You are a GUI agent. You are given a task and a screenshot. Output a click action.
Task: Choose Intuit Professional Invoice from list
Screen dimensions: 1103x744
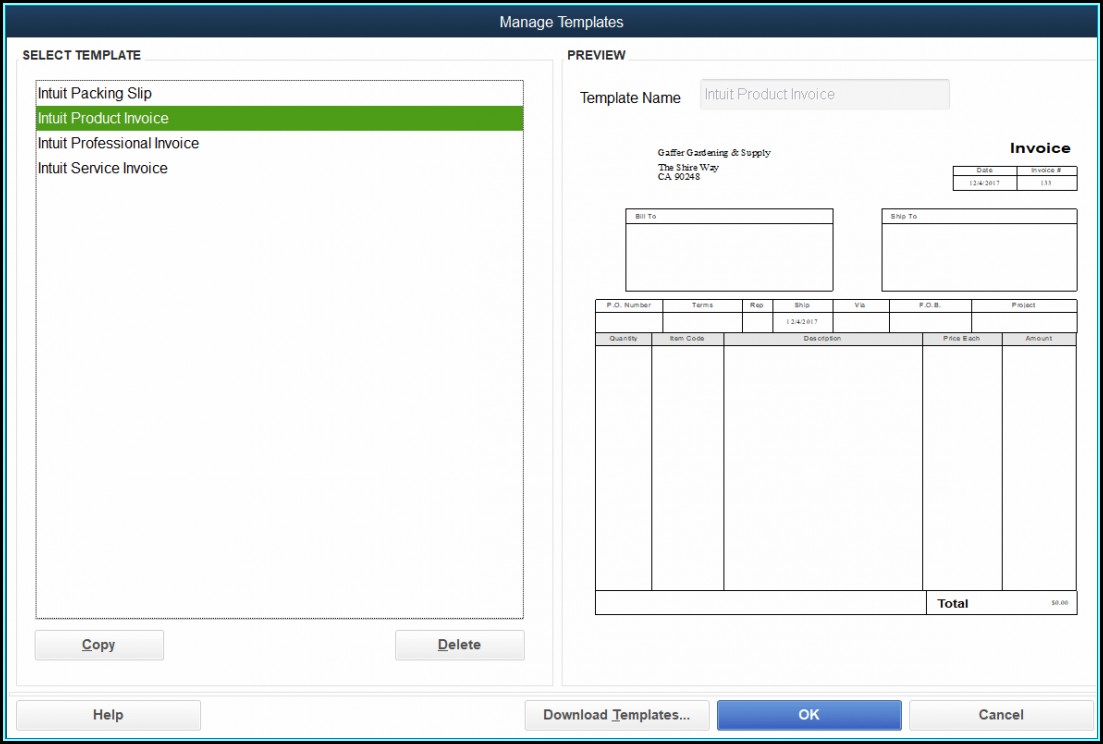[x=118, y=143]
